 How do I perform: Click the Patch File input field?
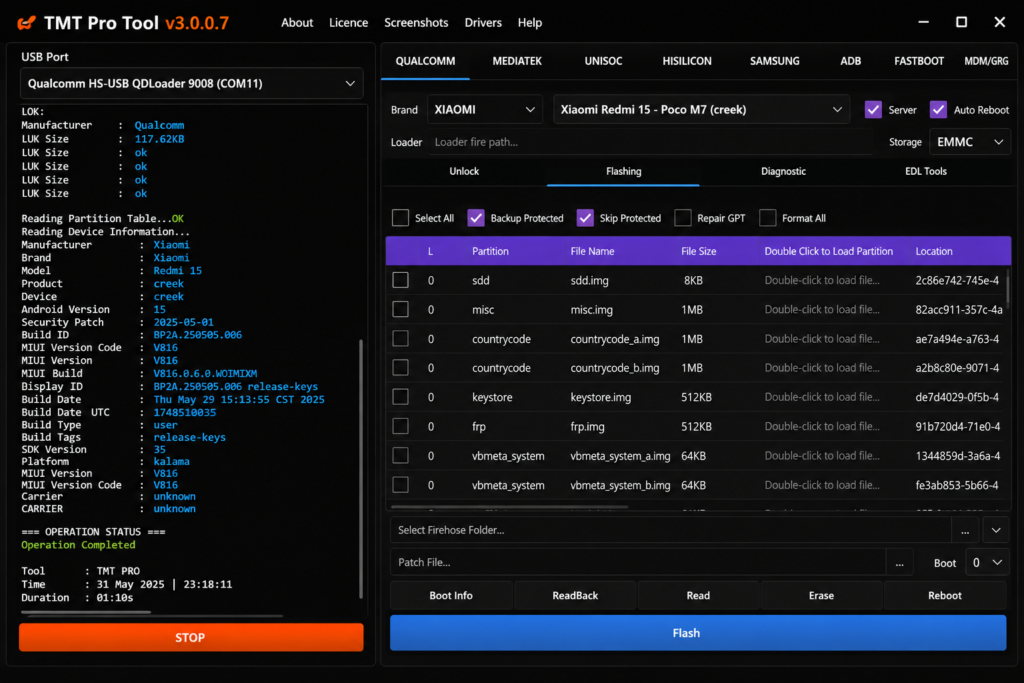(x=637, y=563)
